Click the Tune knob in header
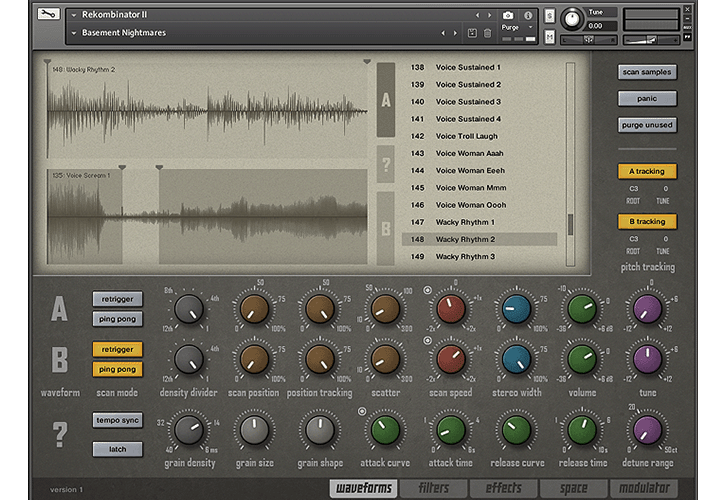 pos(572,19)
